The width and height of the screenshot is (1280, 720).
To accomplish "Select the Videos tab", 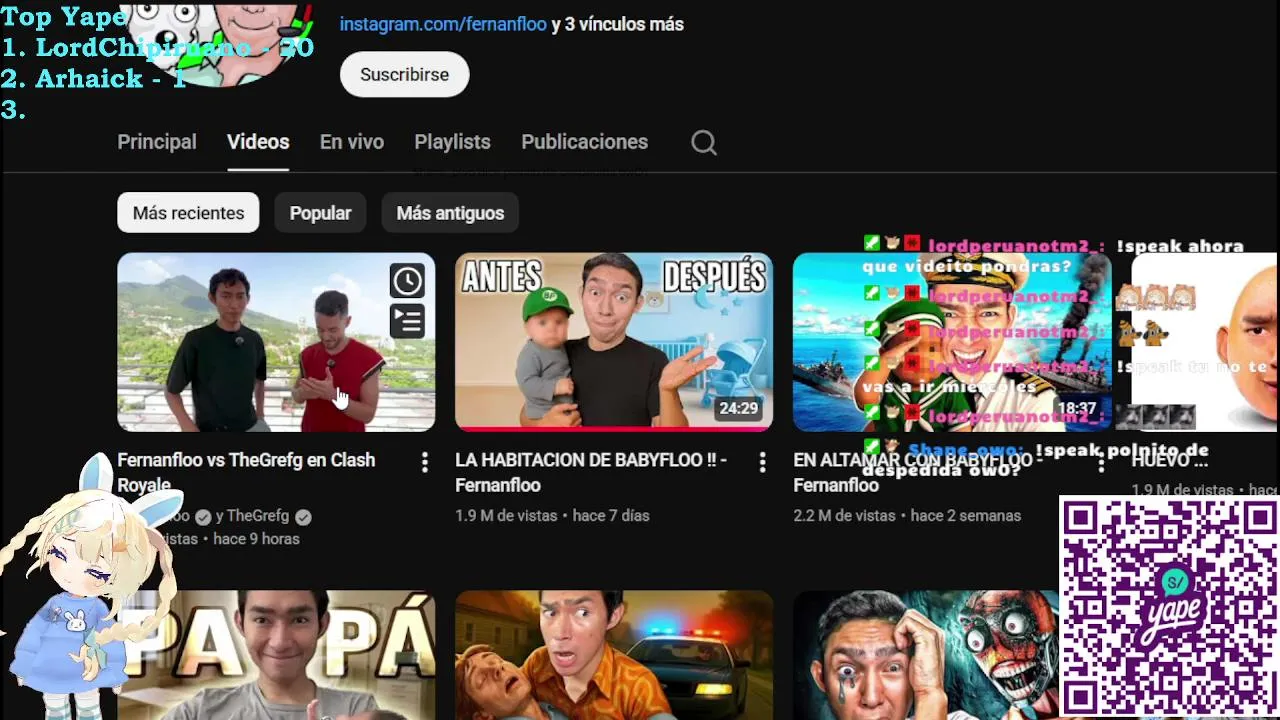I will point(258,142).
